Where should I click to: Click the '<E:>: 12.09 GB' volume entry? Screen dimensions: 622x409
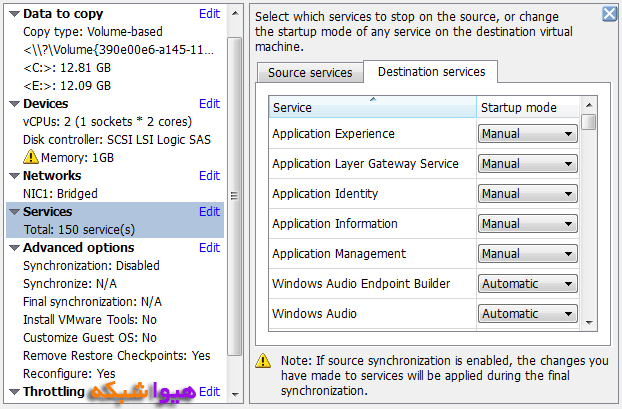(x=67, y=86)
